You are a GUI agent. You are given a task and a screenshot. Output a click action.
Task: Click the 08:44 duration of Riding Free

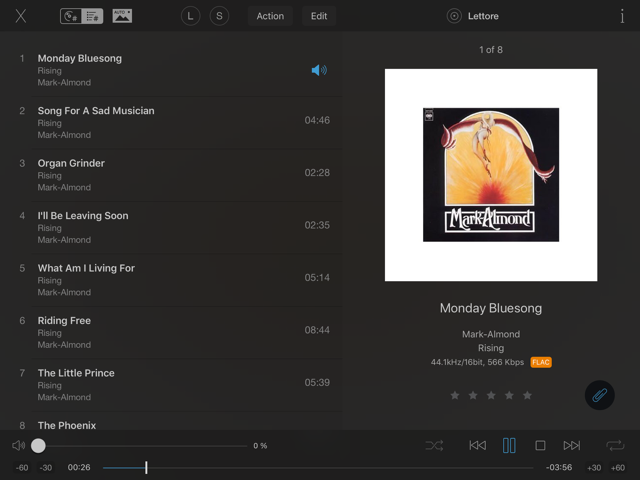coord(317,330)
